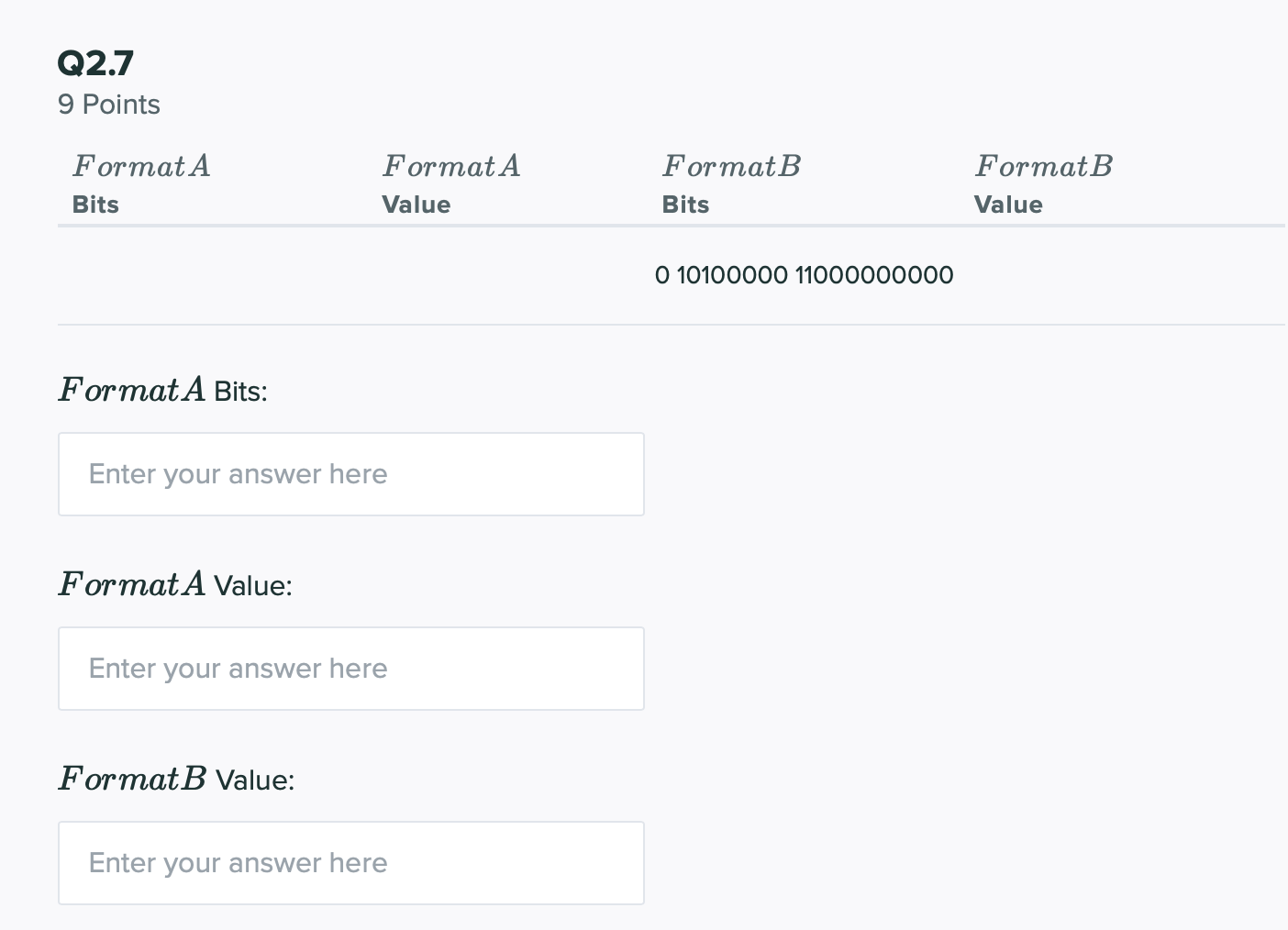Image resolution: width=1288 pixels, height=930 pixels.
Task: Click the FormatB Value label above third input
Action: (x=176, y=780)
